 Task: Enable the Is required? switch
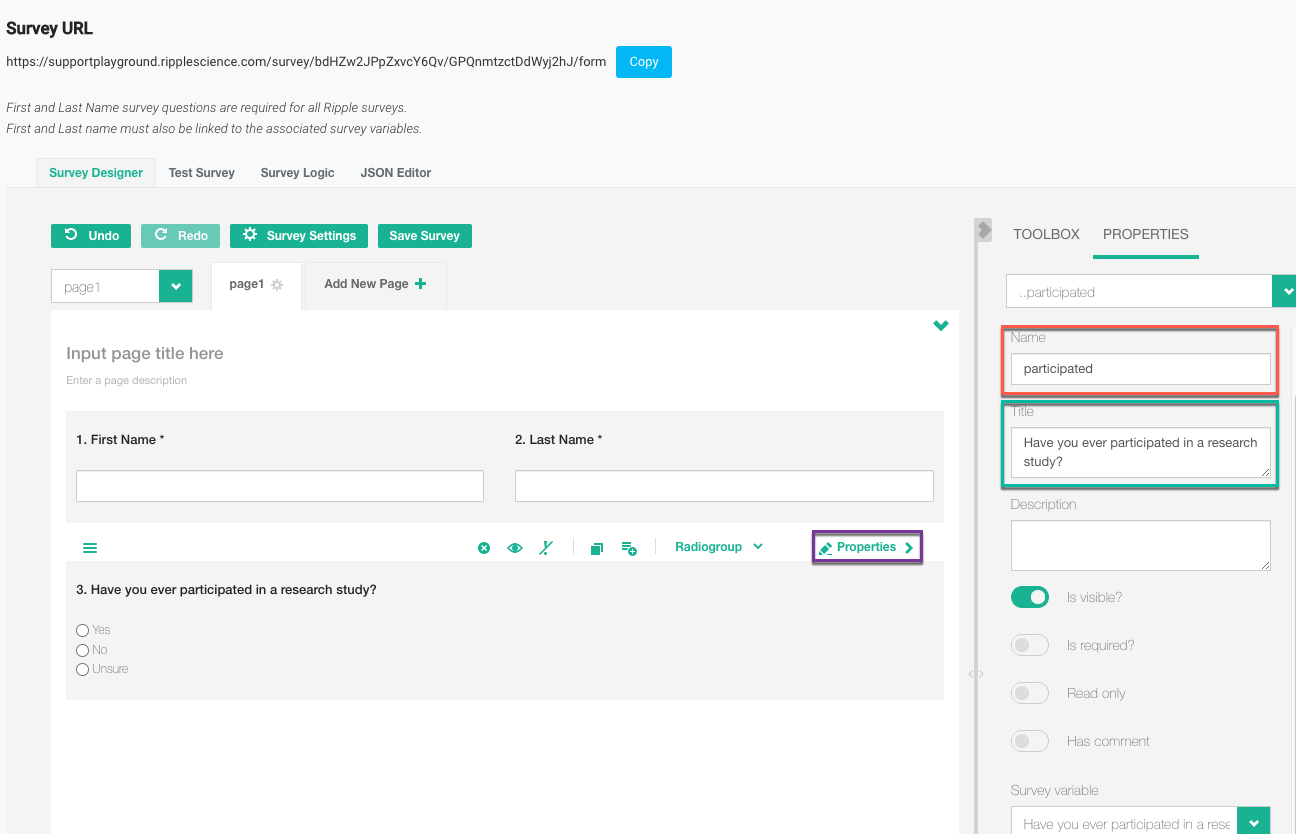1030,645
